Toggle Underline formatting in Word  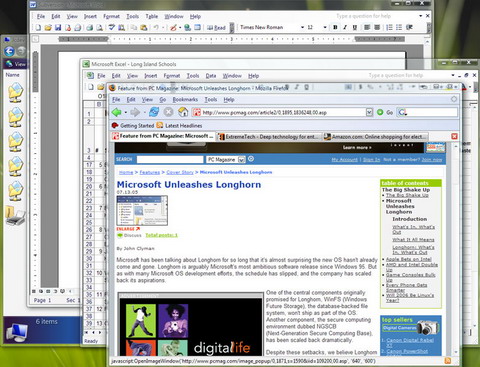[x=355, y=27]
